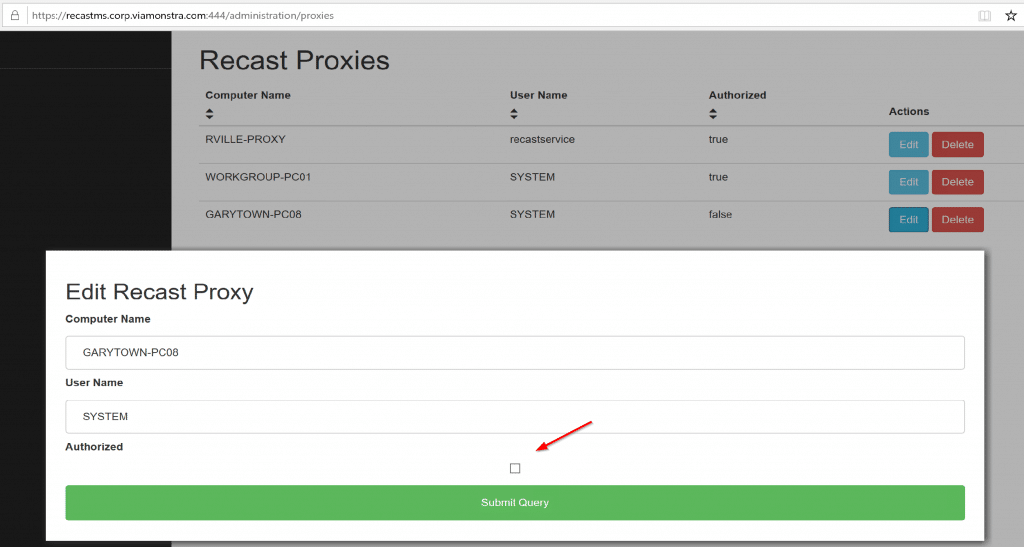Delete the GARYTOWN-PC08 proxy
The height and width of the screenshot is (547, 1024).
957,220
